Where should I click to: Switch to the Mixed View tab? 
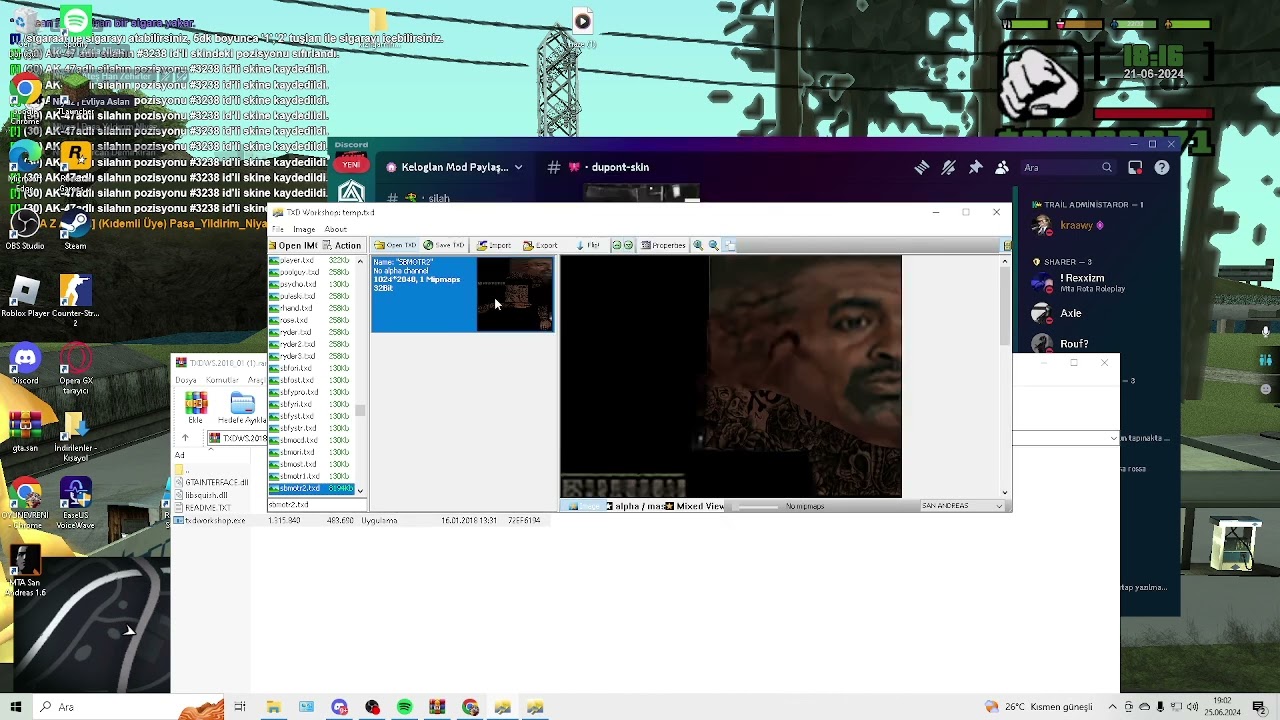[x=695, y=506]
